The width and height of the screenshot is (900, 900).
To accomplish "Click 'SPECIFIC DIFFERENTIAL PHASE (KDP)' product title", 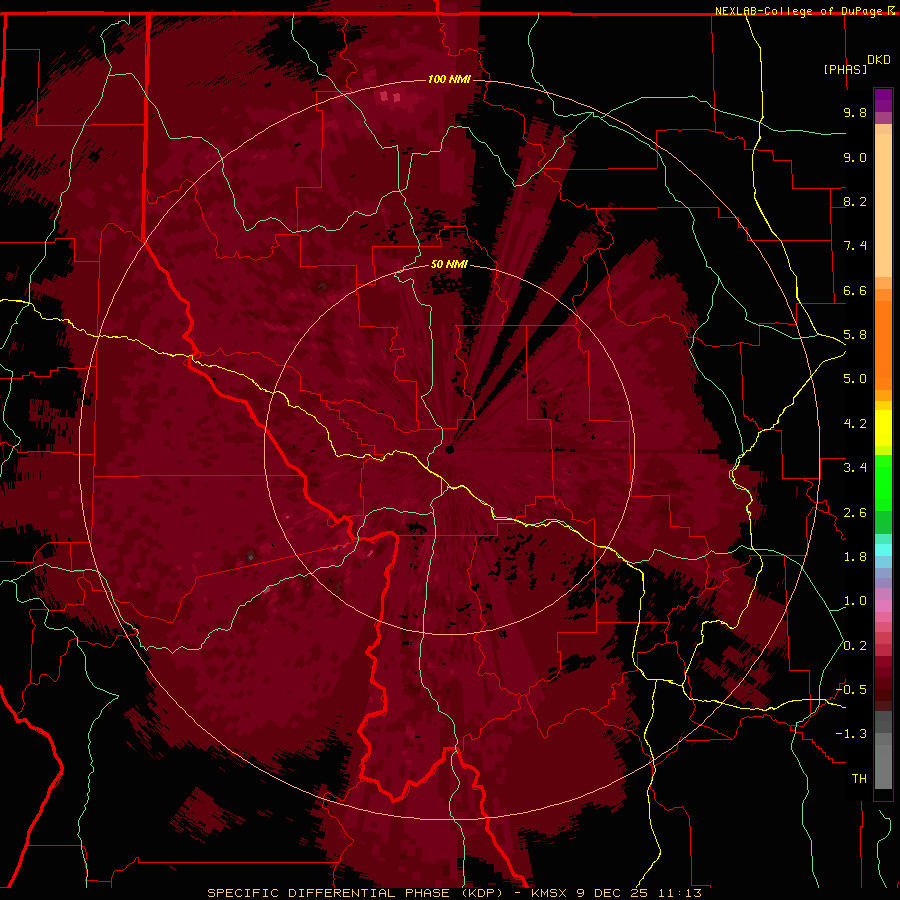I will coord(355,893).
